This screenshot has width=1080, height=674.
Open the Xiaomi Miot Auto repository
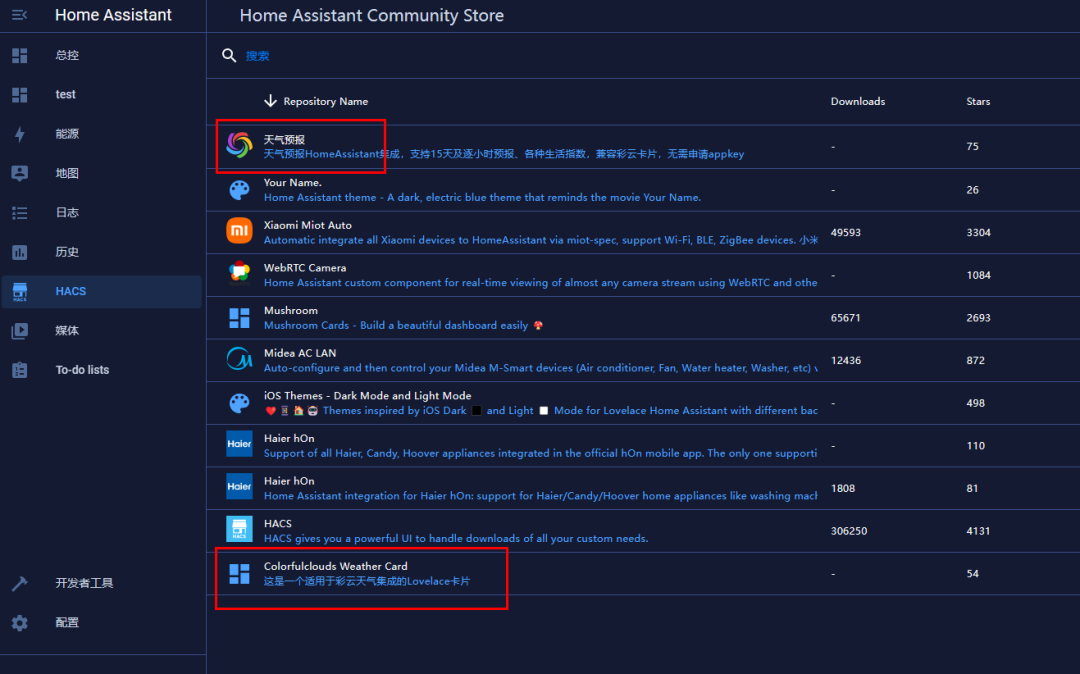tap(307, 225)
